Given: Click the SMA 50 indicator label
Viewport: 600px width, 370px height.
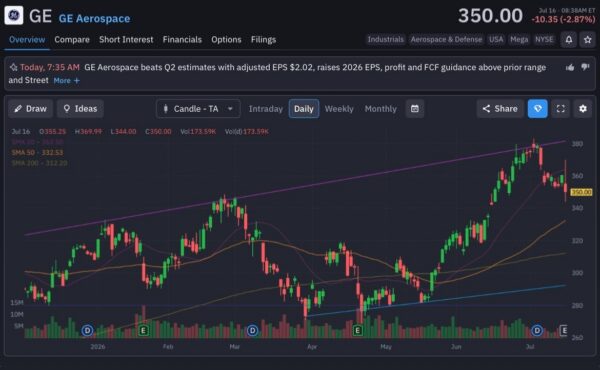Looking at the screenshot, I should (37, 152).
